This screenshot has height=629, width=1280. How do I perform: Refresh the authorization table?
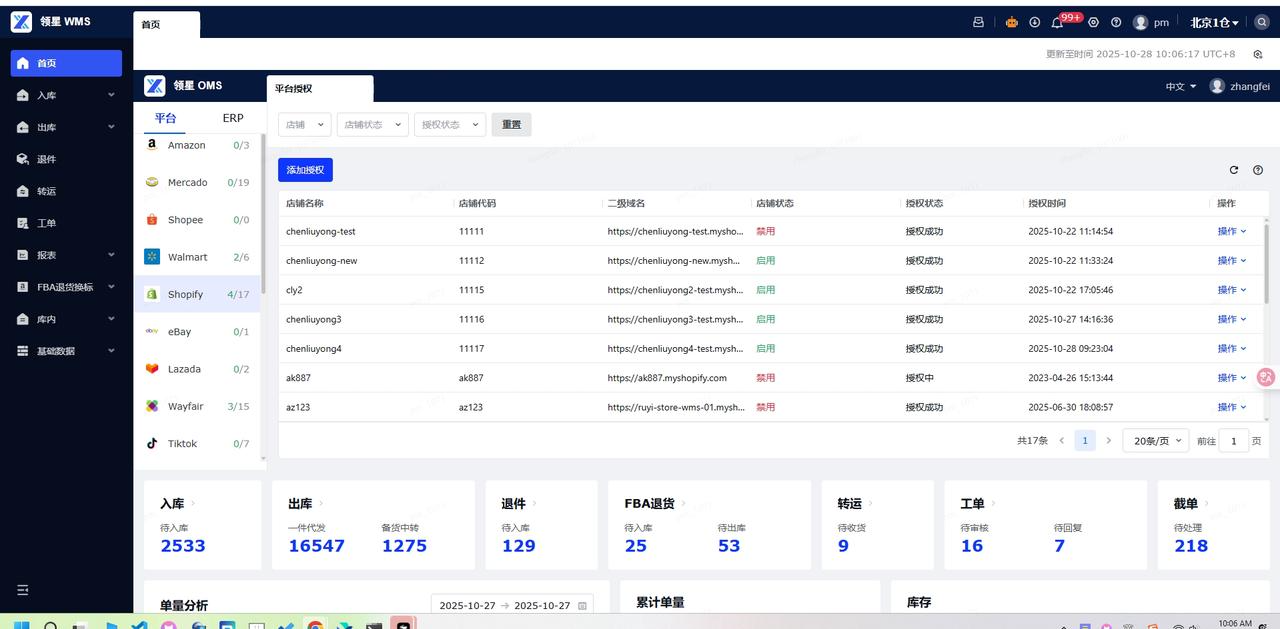1234,170
